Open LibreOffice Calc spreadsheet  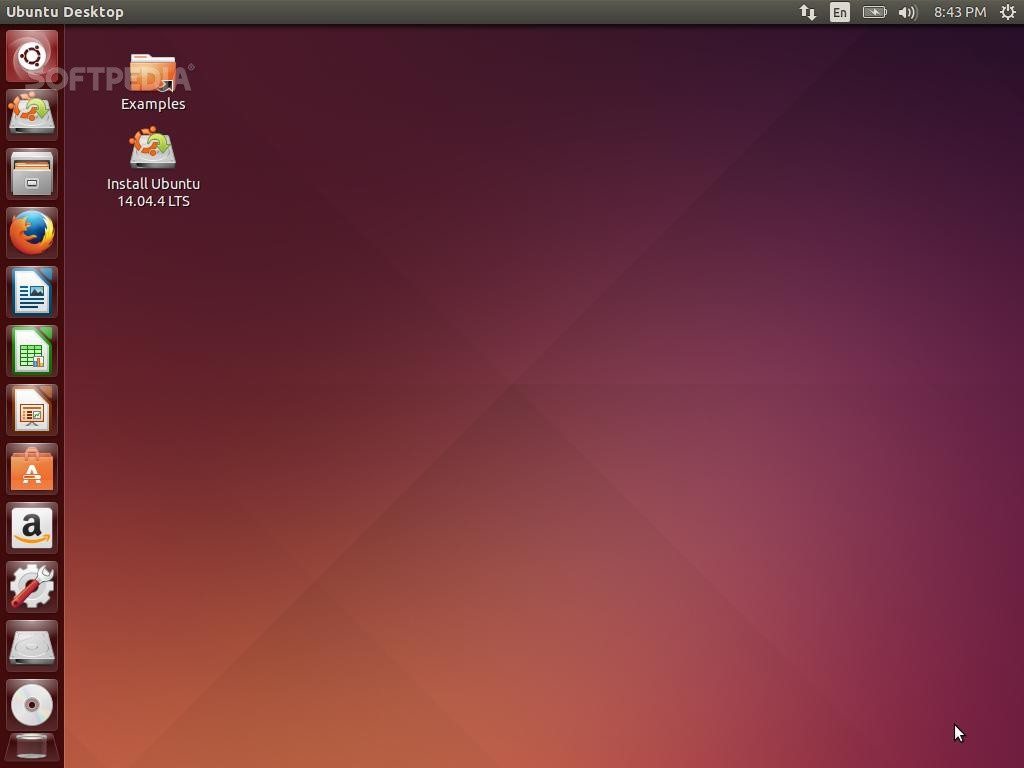31,351
